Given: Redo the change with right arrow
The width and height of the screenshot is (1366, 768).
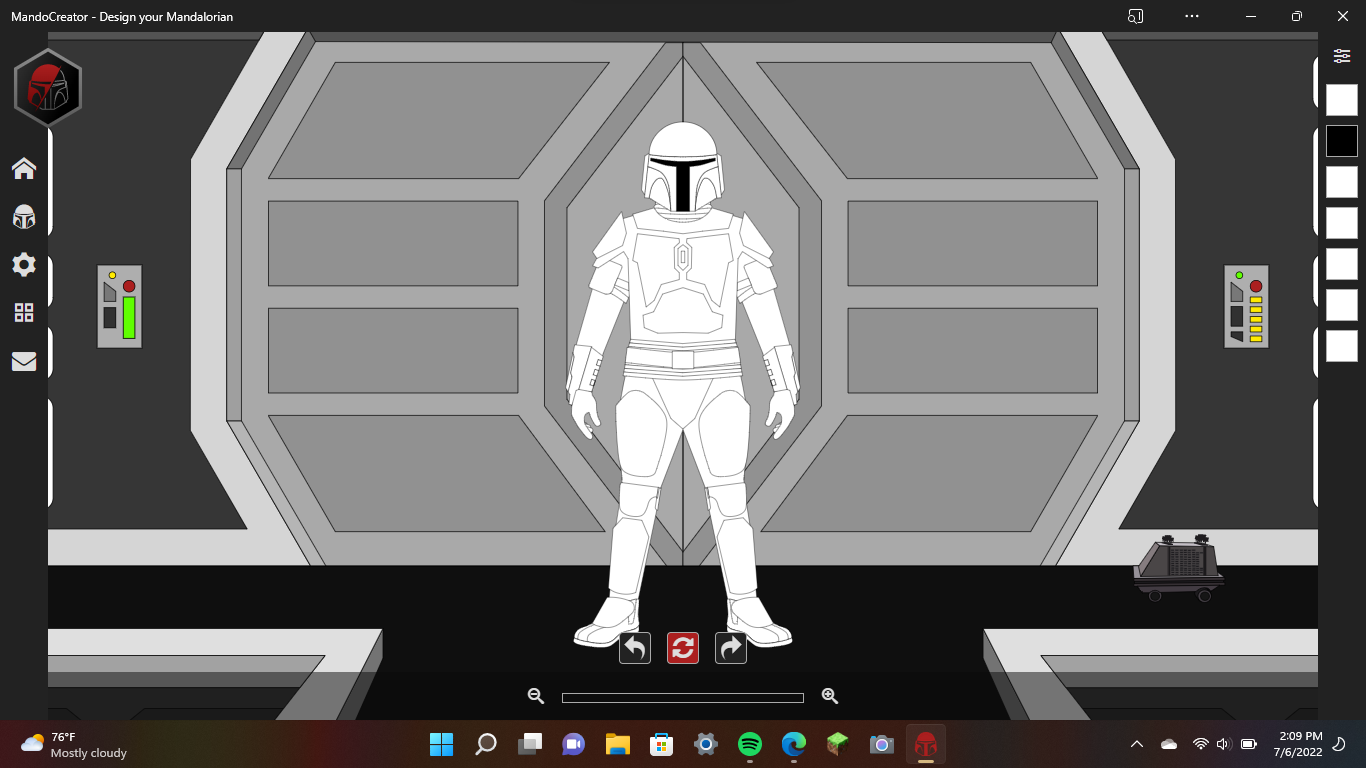Looking at the screenshot, I should 731,648.
